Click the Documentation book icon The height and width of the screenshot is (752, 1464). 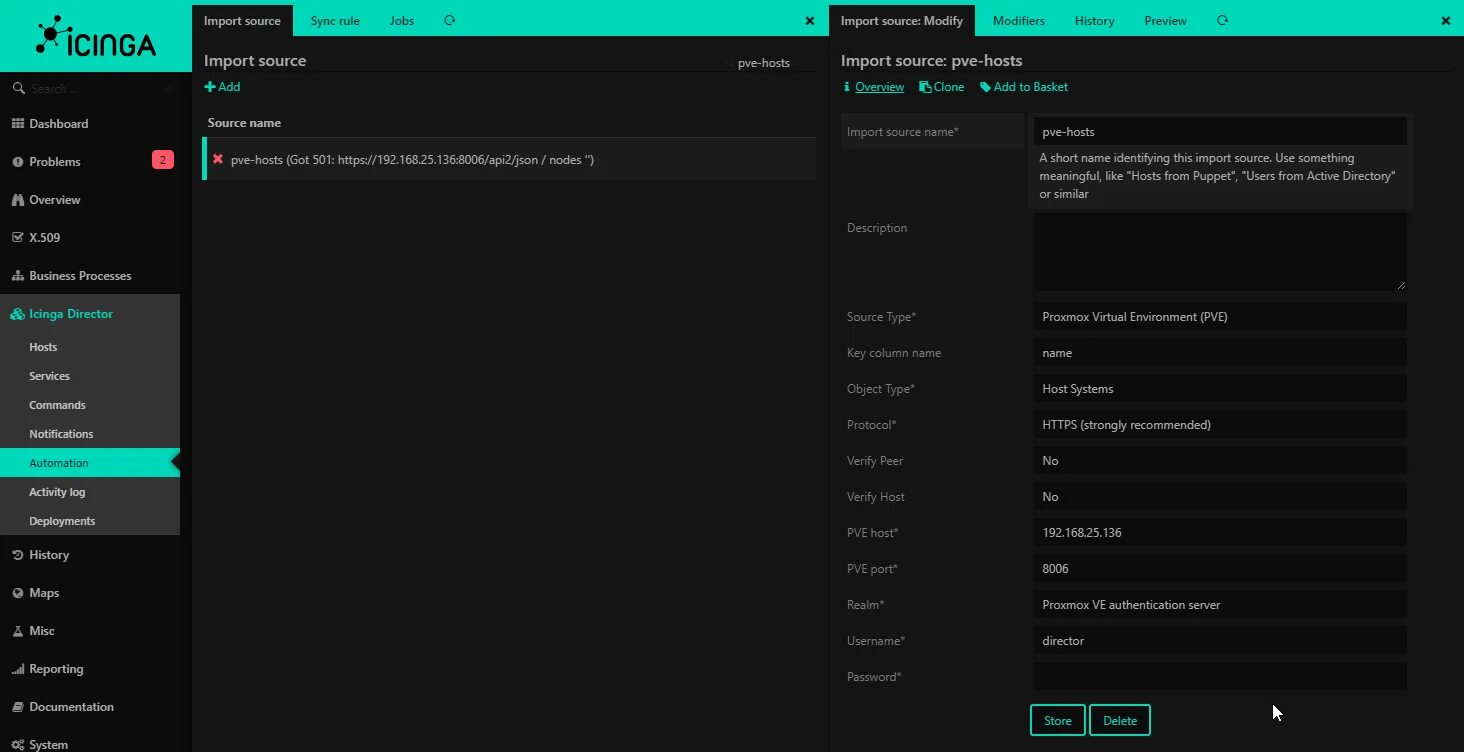tap(18, 707)
